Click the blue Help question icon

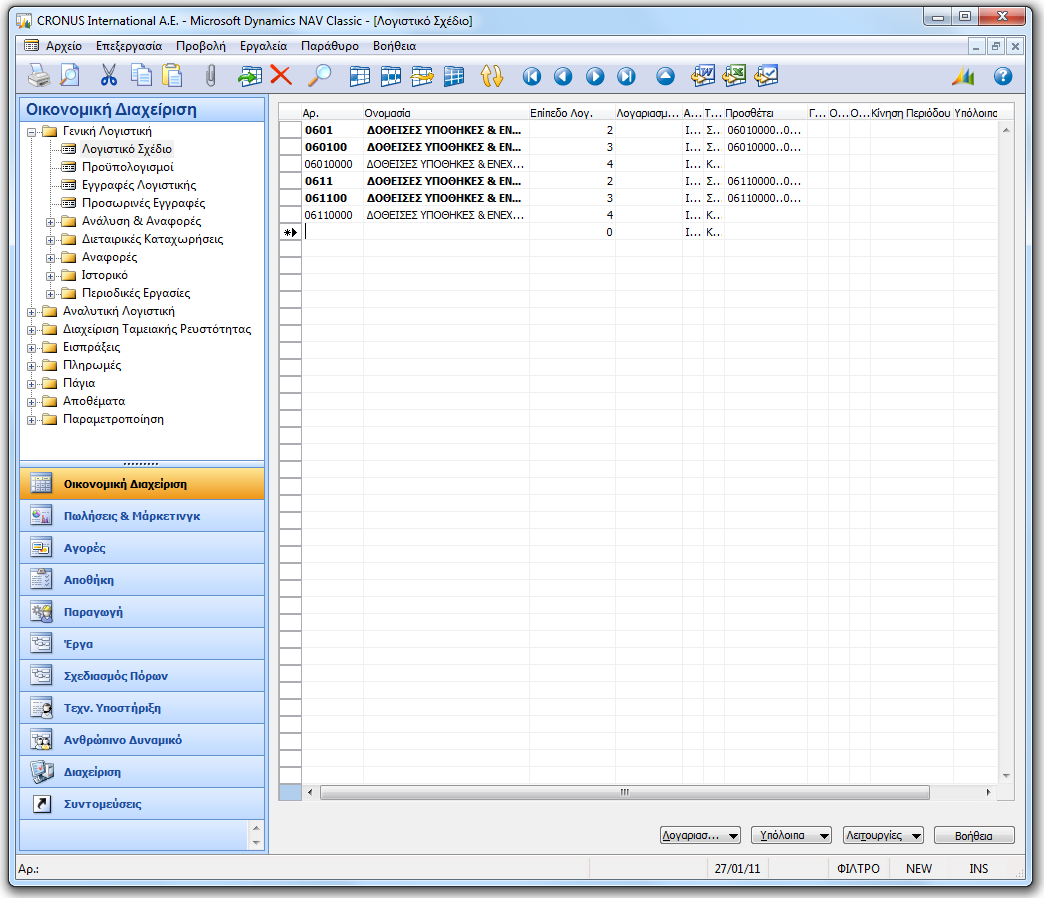click(x=1003, y=77)
